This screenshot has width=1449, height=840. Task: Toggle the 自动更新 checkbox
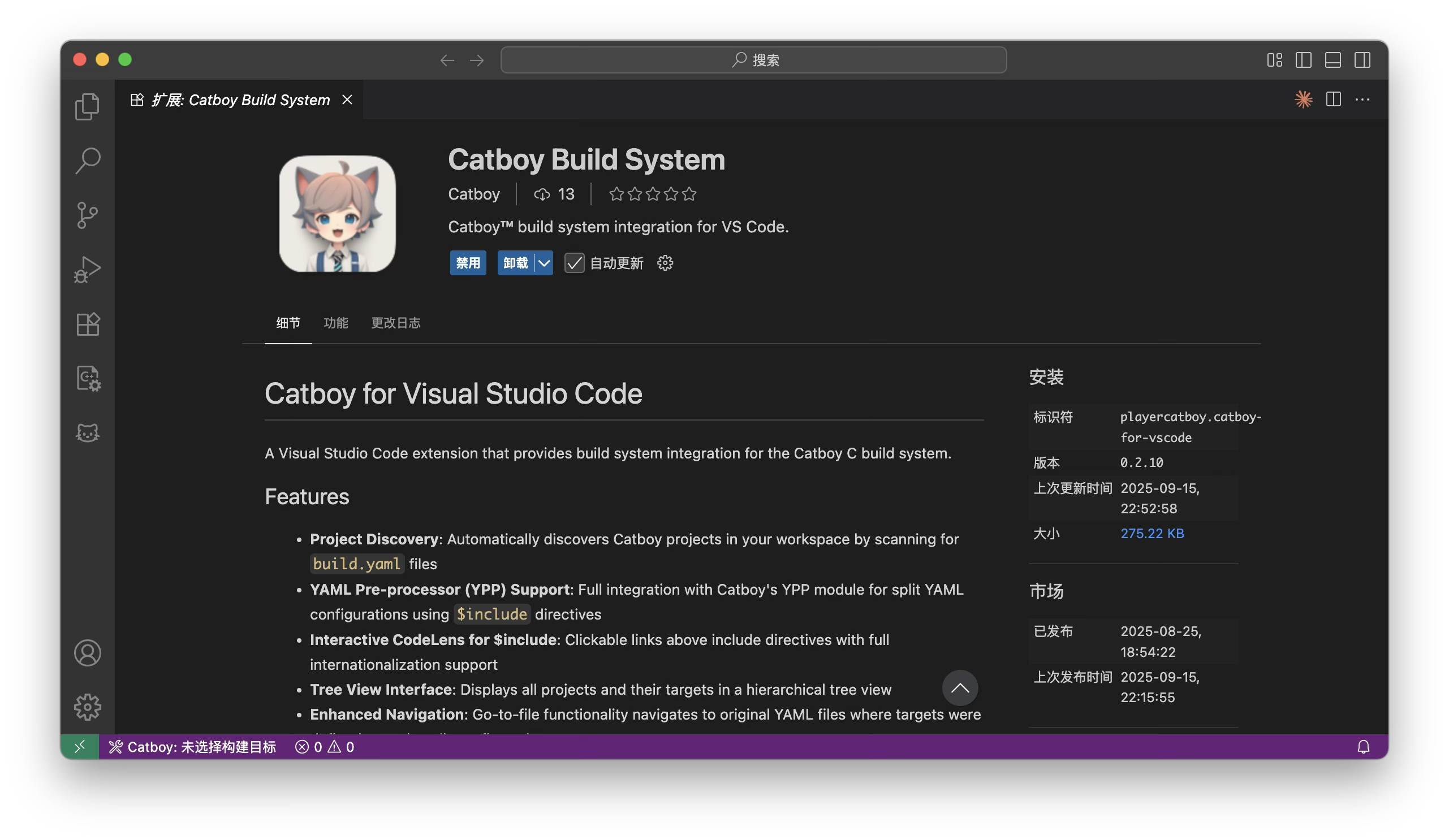[574, 263]
